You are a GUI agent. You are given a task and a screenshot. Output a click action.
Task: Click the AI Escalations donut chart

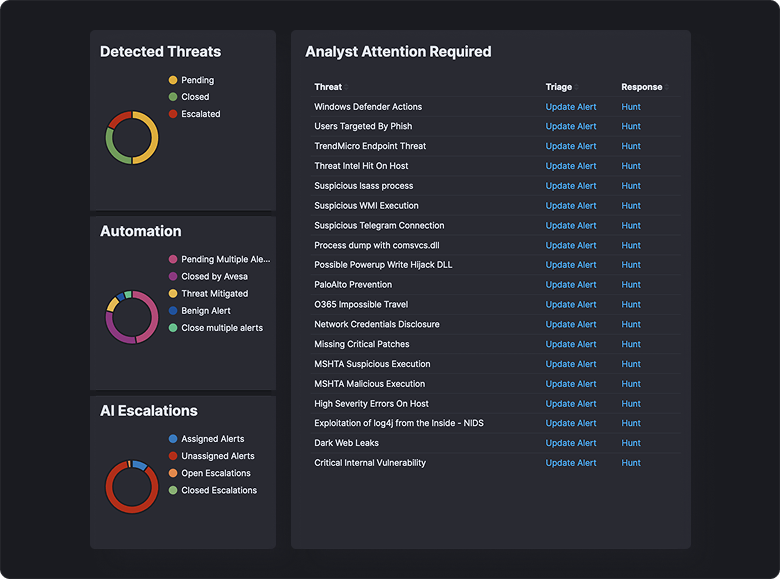coord(131,487)
